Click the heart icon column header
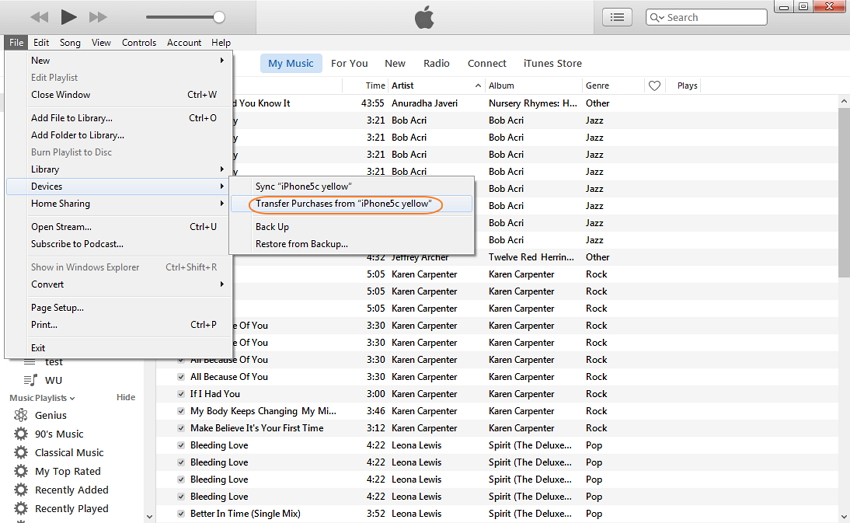Screen dimensions: 850x523 654,86
